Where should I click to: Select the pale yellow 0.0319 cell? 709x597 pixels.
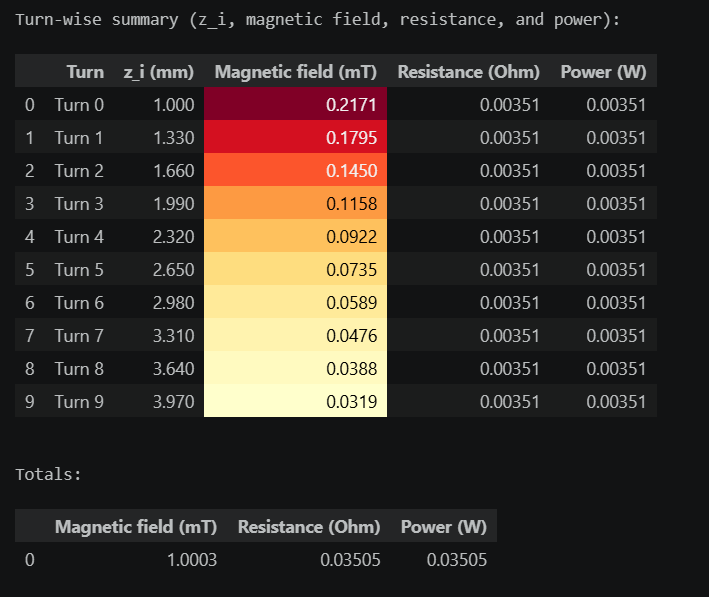(x=295, y=401)
